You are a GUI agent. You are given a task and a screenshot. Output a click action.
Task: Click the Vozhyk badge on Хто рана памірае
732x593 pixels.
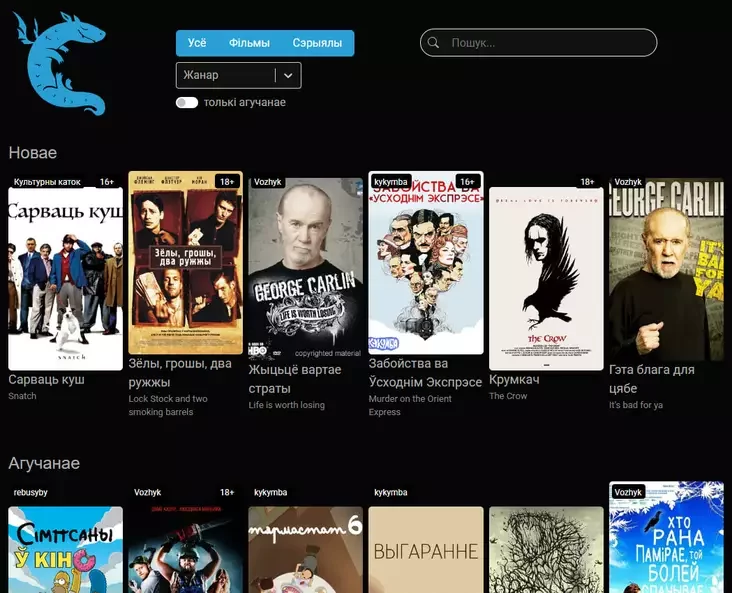pyautogui.click(x=628, y=492)
